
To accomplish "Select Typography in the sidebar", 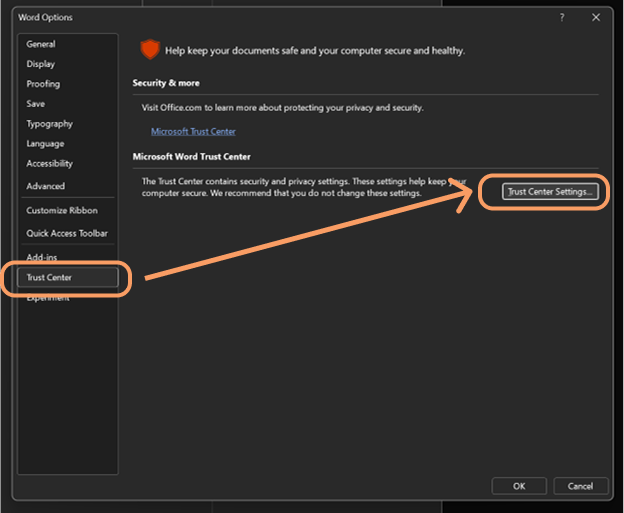I will 50,124.
